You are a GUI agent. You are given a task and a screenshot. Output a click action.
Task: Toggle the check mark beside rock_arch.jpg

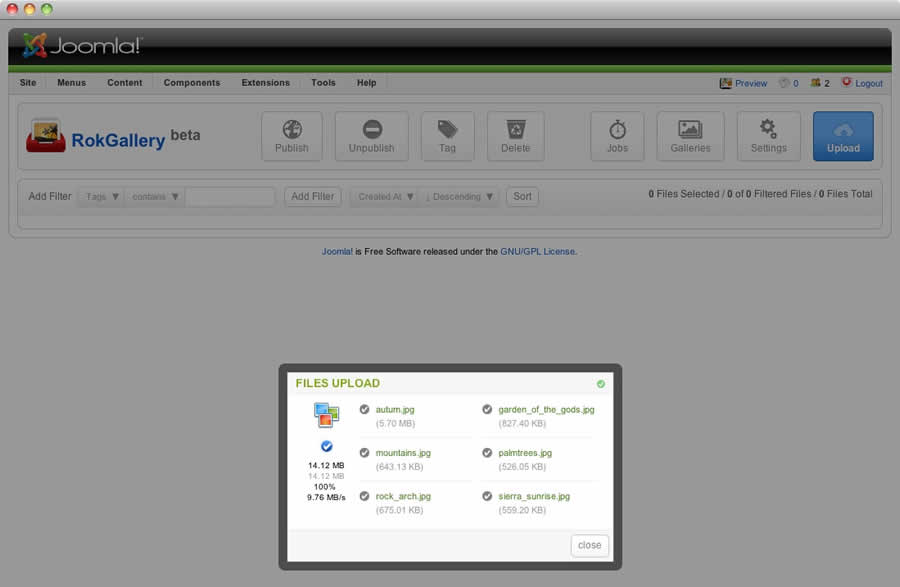pyautogui.click(x=365, y=495)
